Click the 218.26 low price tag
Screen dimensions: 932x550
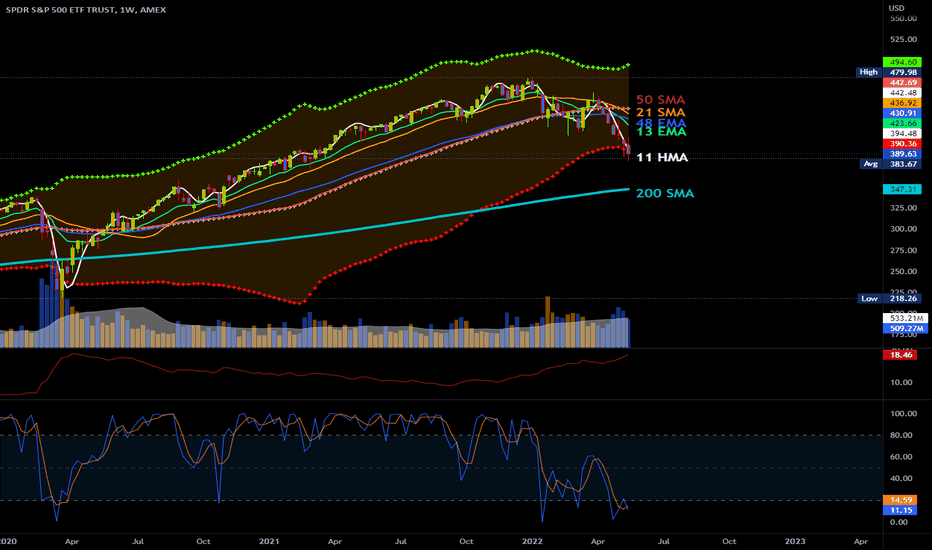(x=902, y=298)
